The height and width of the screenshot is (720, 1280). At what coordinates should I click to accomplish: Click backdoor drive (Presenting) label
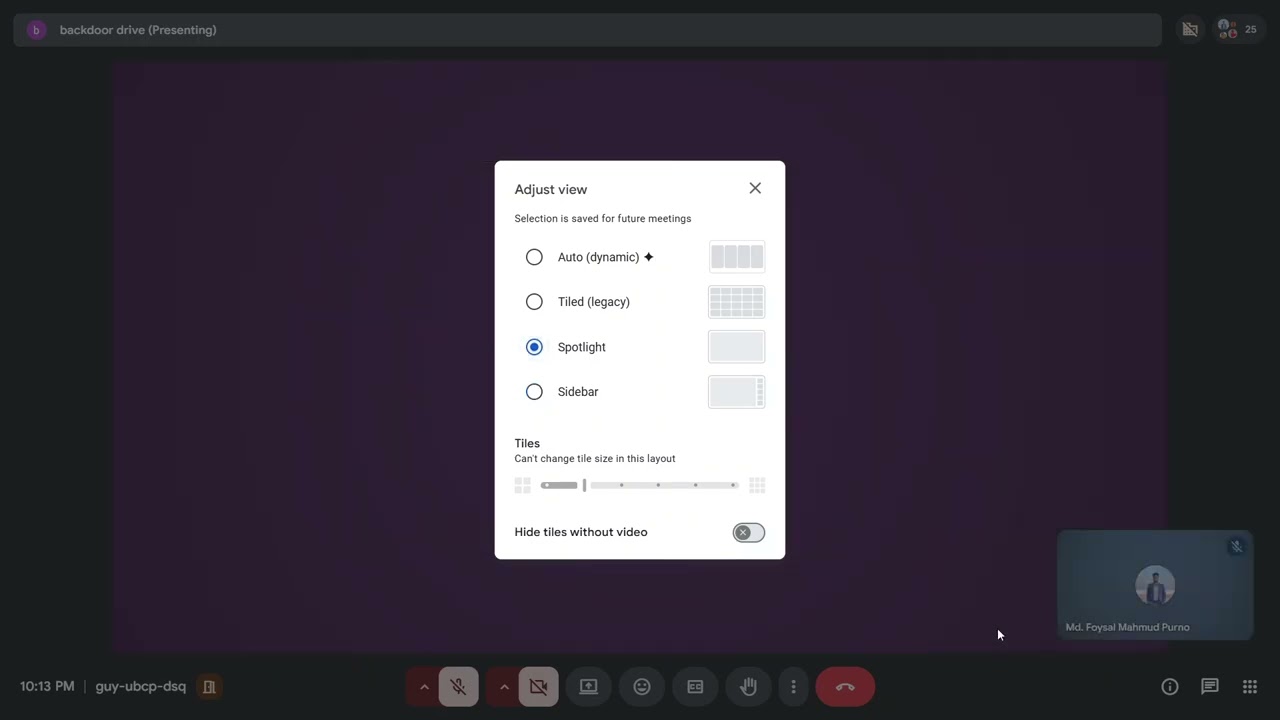click(x=138, y=30)
